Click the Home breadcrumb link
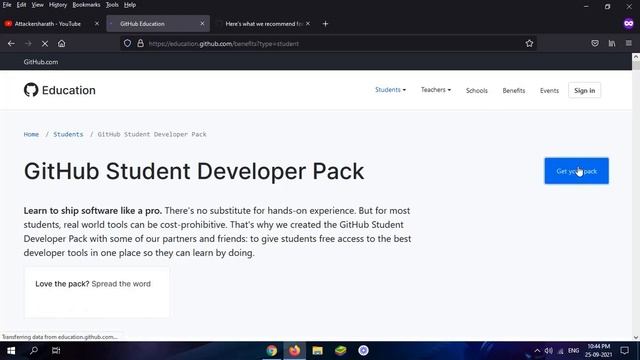 pyautogui.click(x=31, y=134)
